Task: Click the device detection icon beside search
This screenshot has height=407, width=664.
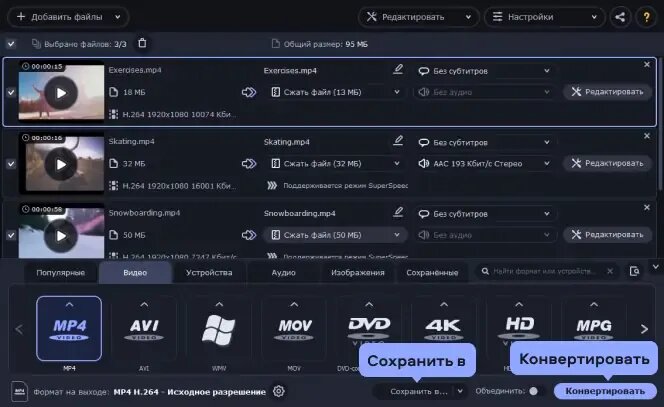Action: click(634, 271)
